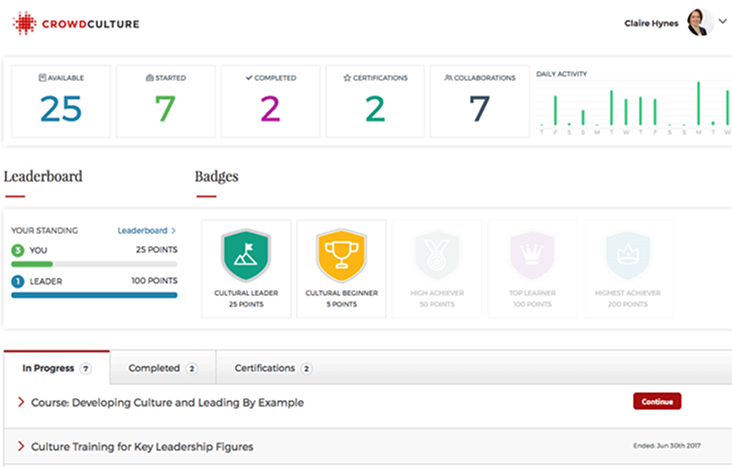
Task: Click Continue button for Developing Culture course
Action: coord(657,401)
